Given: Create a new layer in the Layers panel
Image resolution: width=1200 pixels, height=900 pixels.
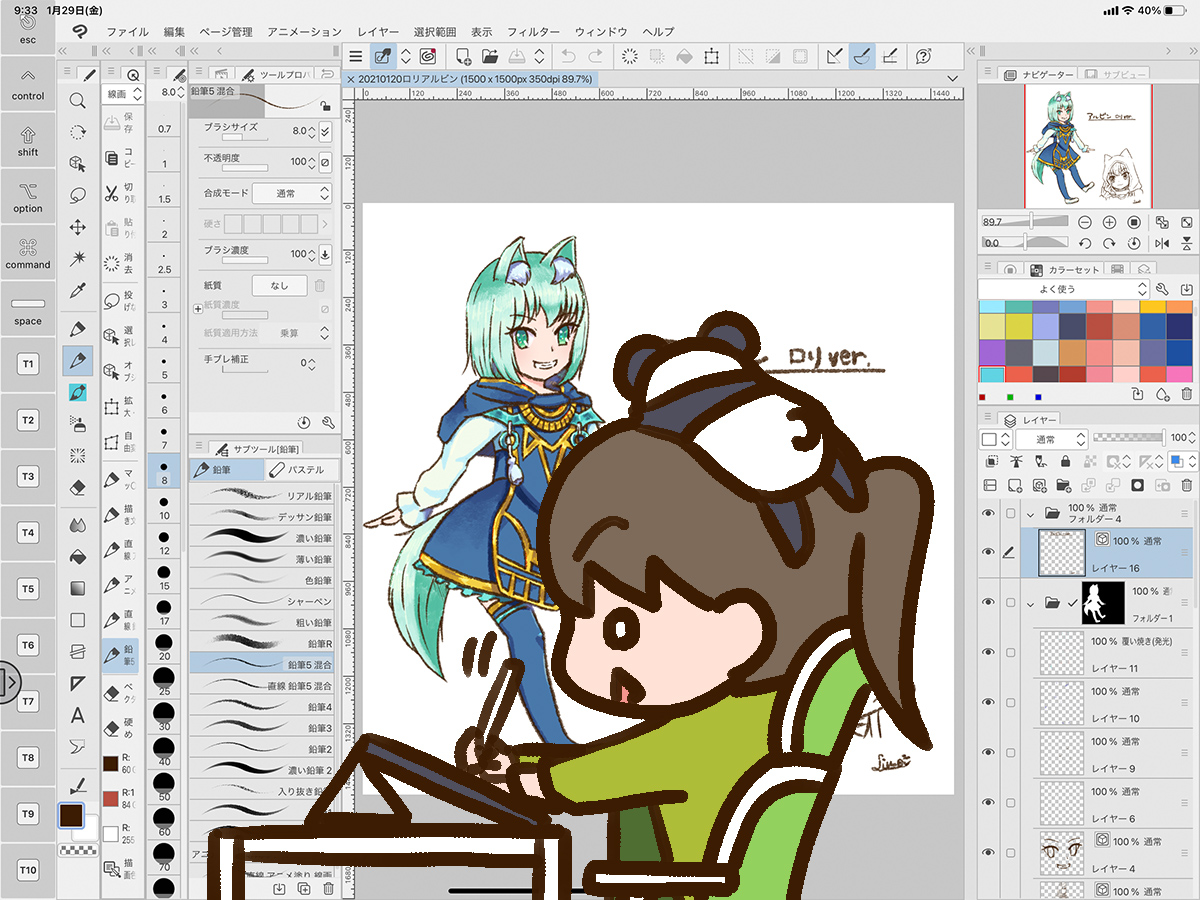Looking at the screenshot, I should click(x=1014, y=486).
